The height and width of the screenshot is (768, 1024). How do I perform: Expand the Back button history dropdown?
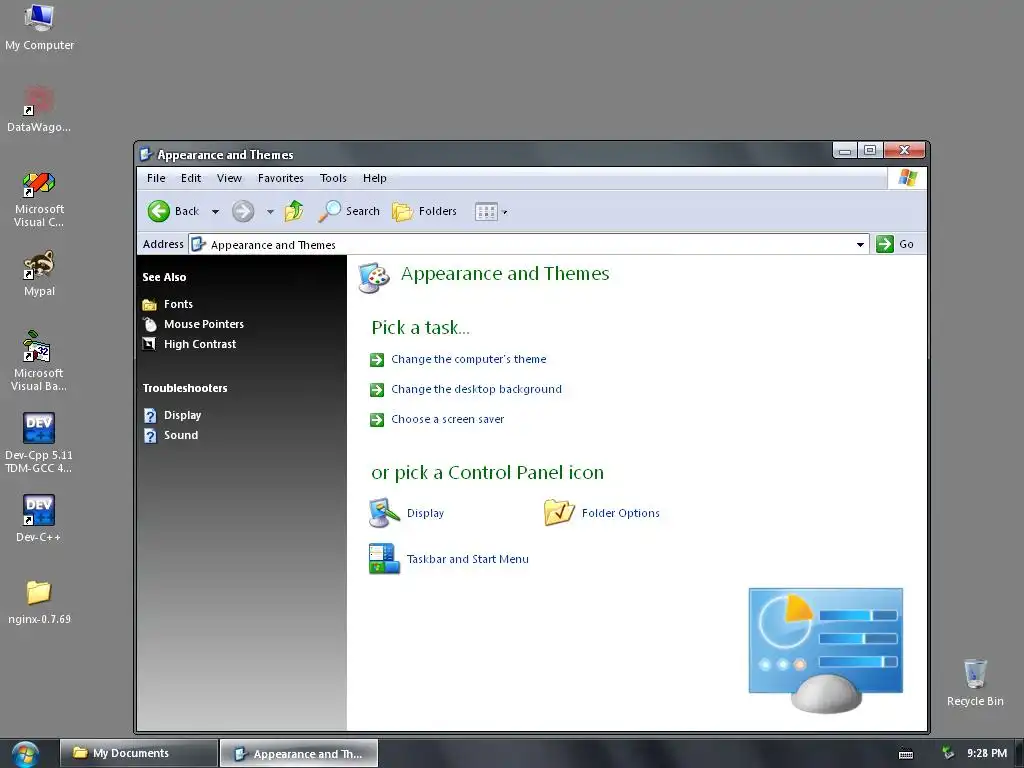[216, 212]
